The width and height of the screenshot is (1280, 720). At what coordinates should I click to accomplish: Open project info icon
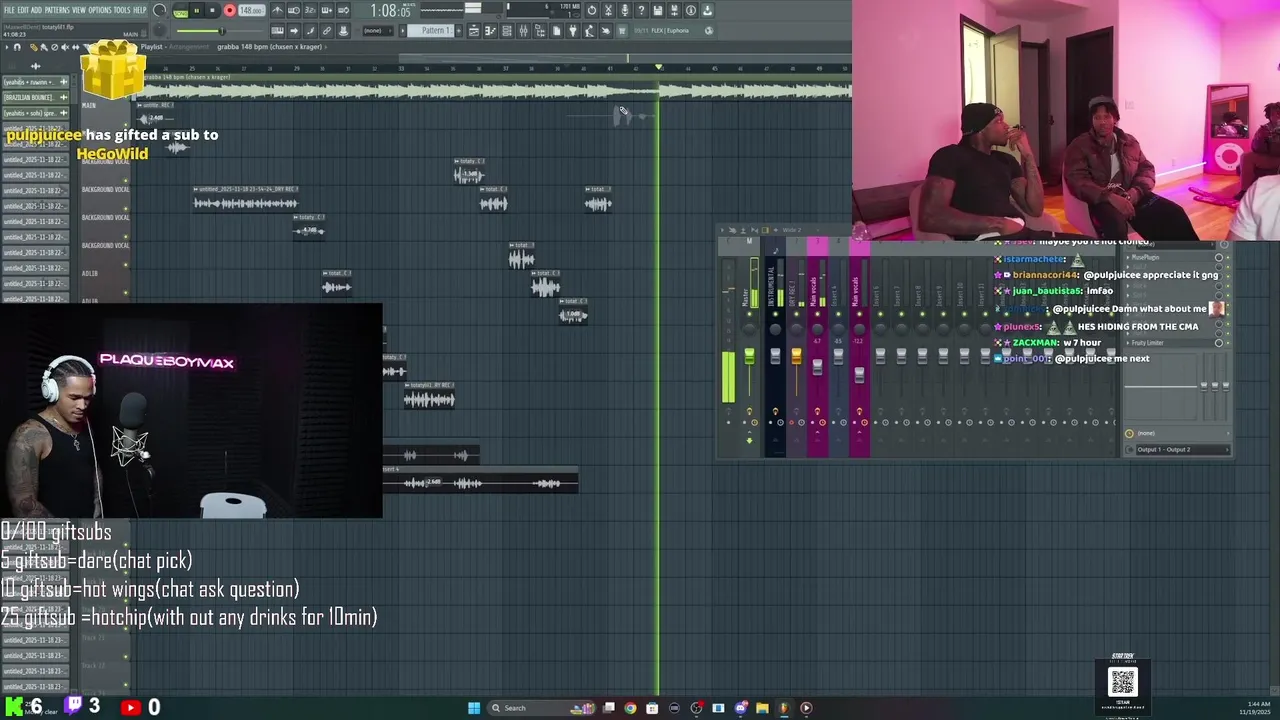pos(690,10)
